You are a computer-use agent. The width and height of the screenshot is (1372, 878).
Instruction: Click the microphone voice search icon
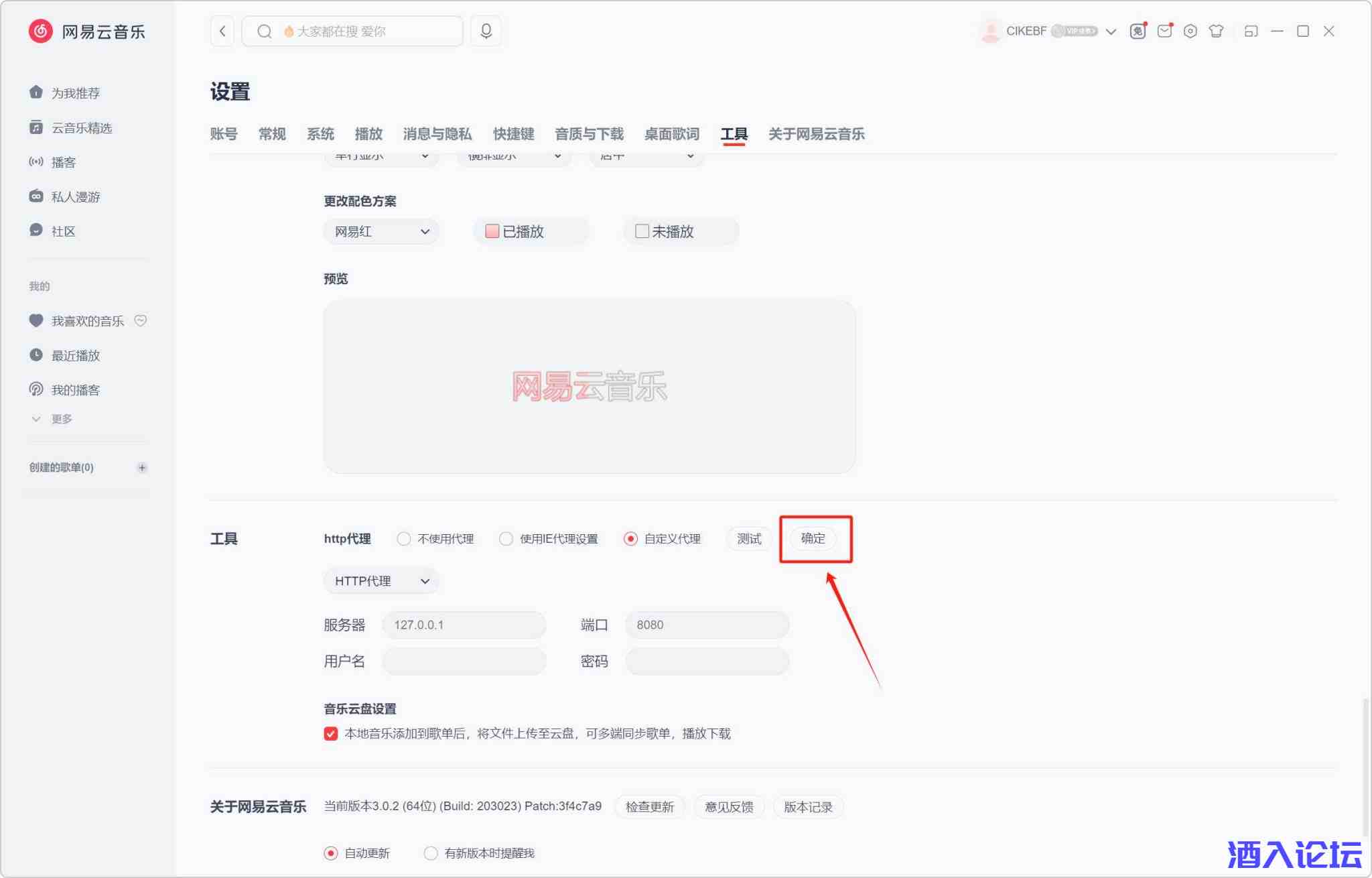[x=486, y=31]
